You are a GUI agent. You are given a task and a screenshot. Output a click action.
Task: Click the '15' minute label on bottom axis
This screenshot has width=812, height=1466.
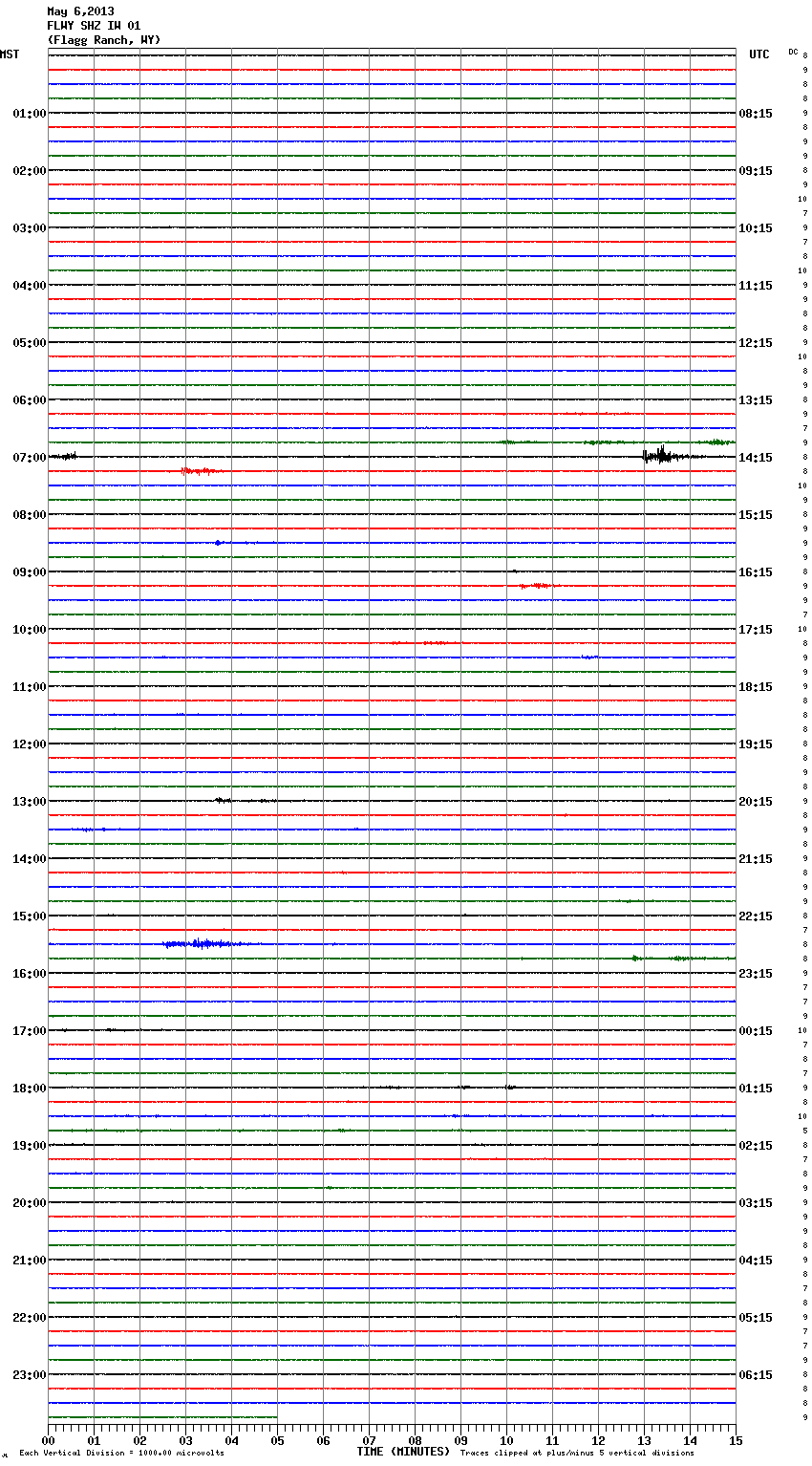click(x=736, y=1441)
